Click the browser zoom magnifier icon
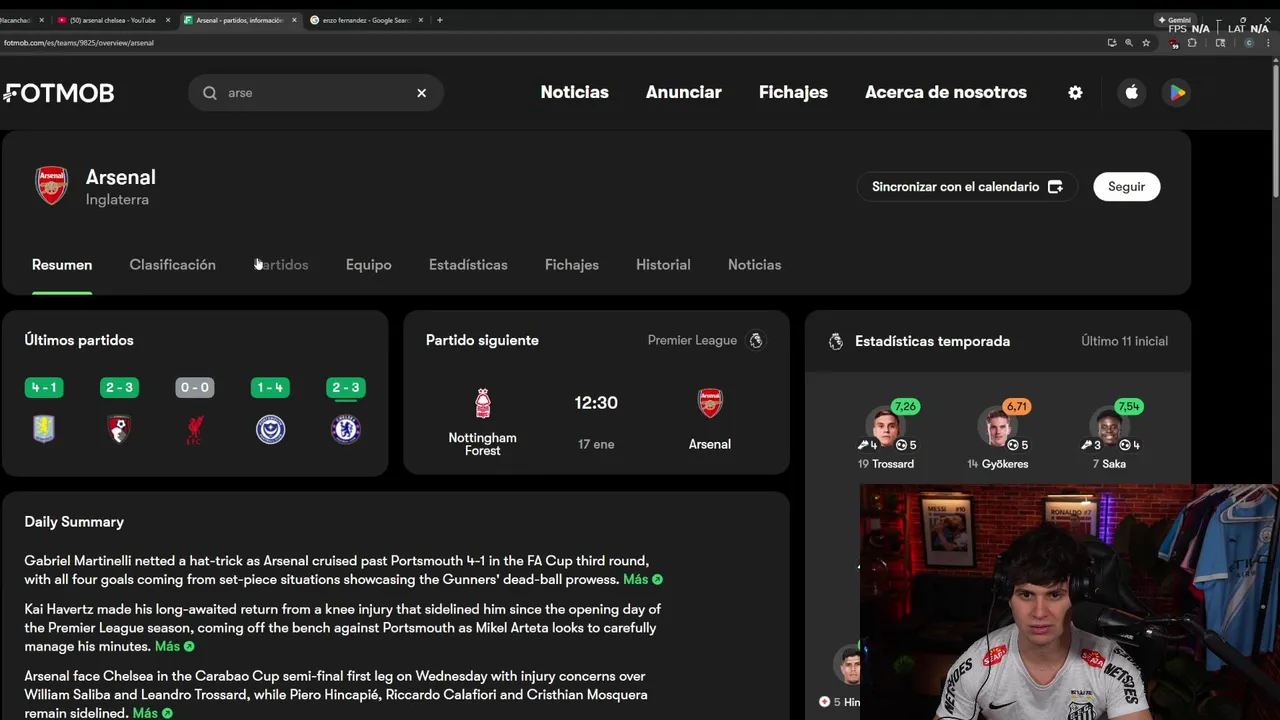 coord(1129,43)
